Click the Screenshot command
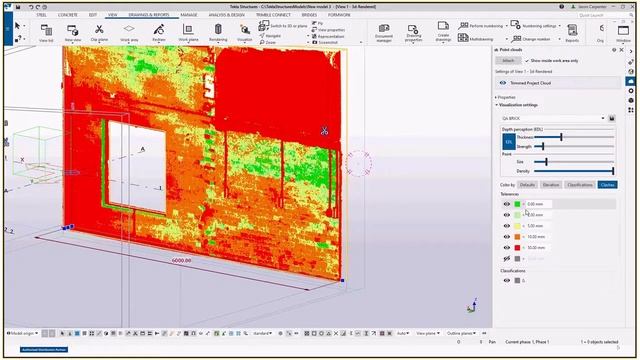 [x=325, y=42]
